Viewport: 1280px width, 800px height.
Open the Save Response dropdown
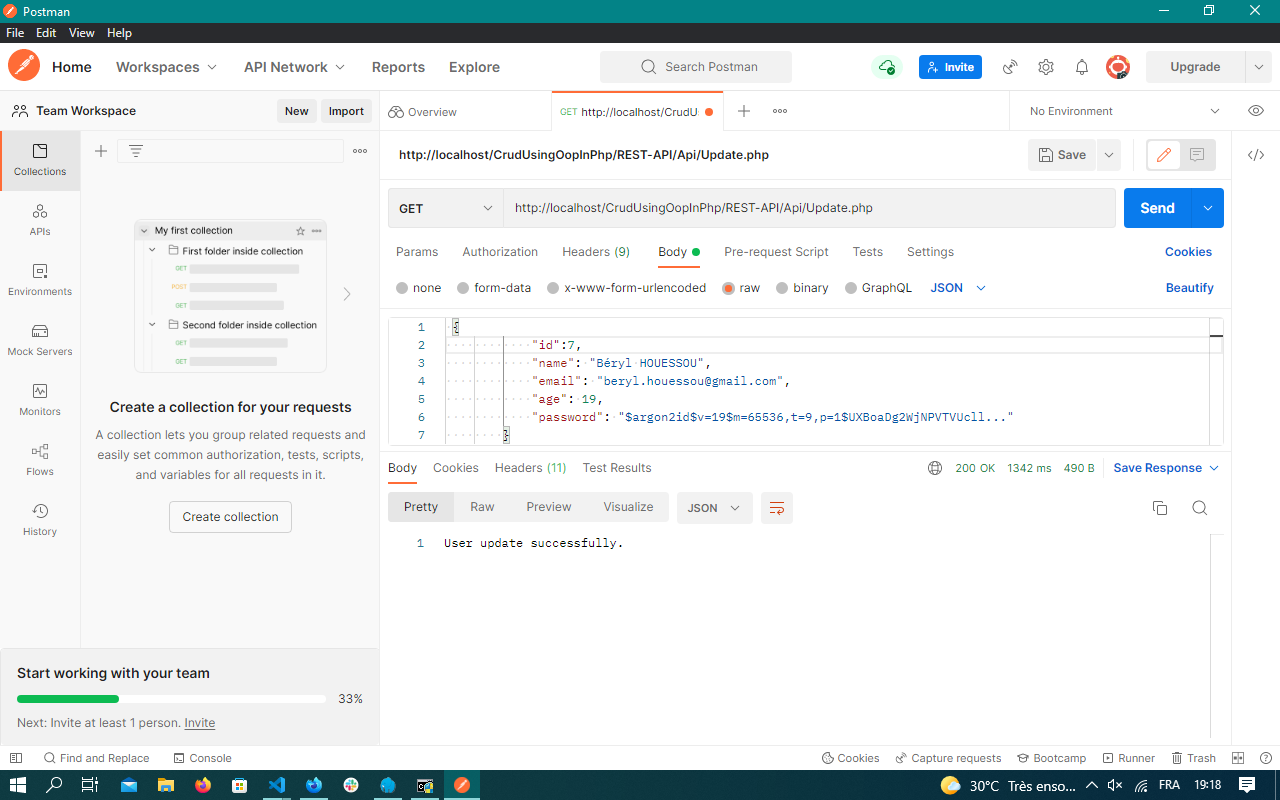tap(1166, 468)
